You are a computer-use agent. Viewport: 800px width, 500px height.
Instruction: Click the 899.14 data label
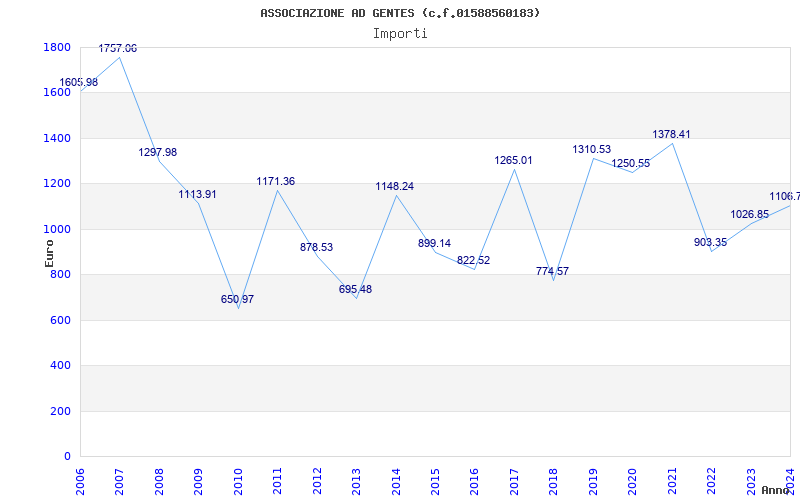[x=435, y=243]
